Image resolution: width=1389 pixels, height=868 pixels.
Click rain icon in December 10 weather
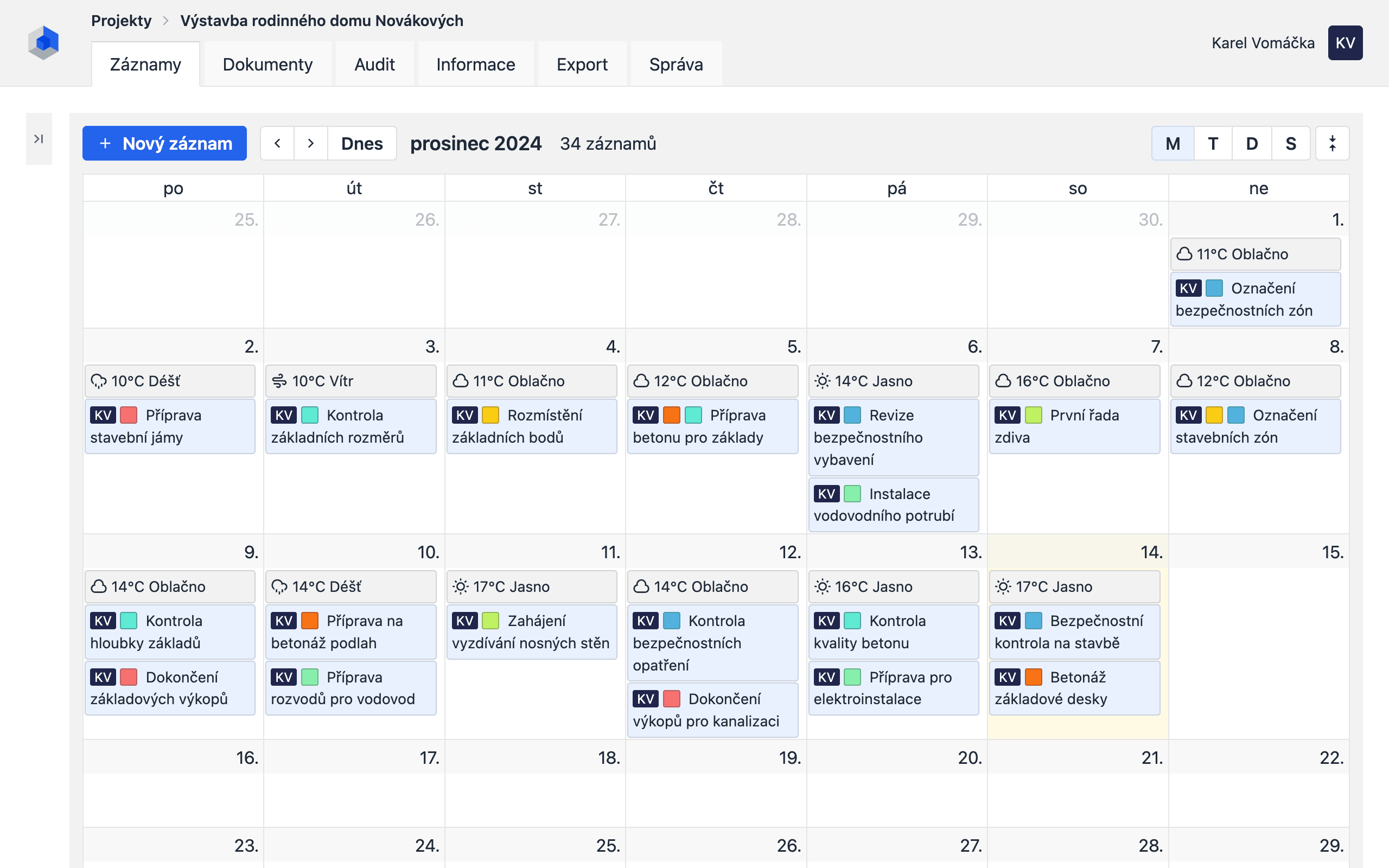coord(279,586)
